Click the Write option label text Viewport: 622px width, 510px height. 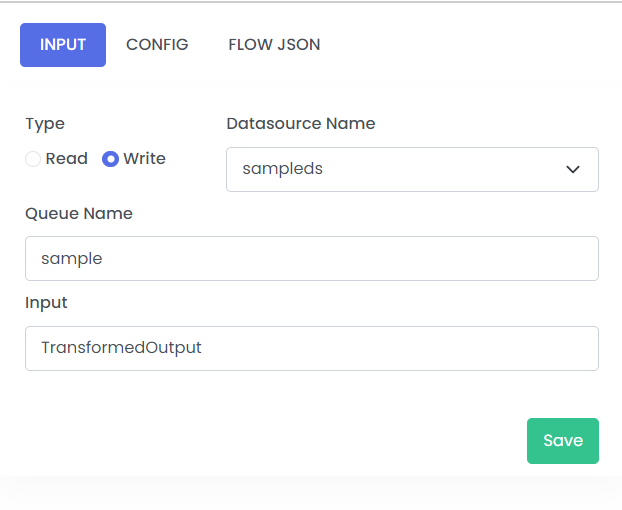click(x=144, y=159)
